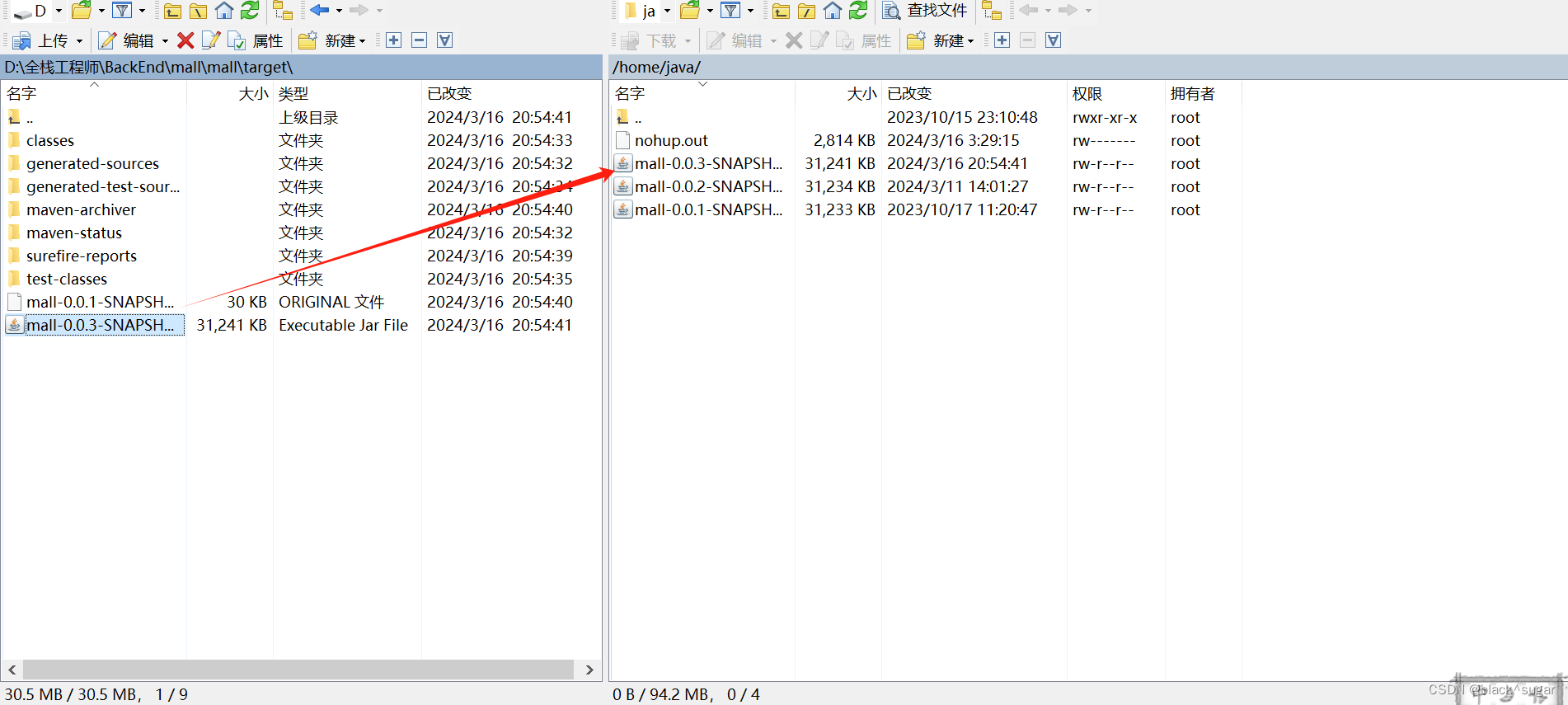Image resolution: width=1568 pixels, height=705 pixels.
Task: Click the 上传 upload button
Action: 40,40
